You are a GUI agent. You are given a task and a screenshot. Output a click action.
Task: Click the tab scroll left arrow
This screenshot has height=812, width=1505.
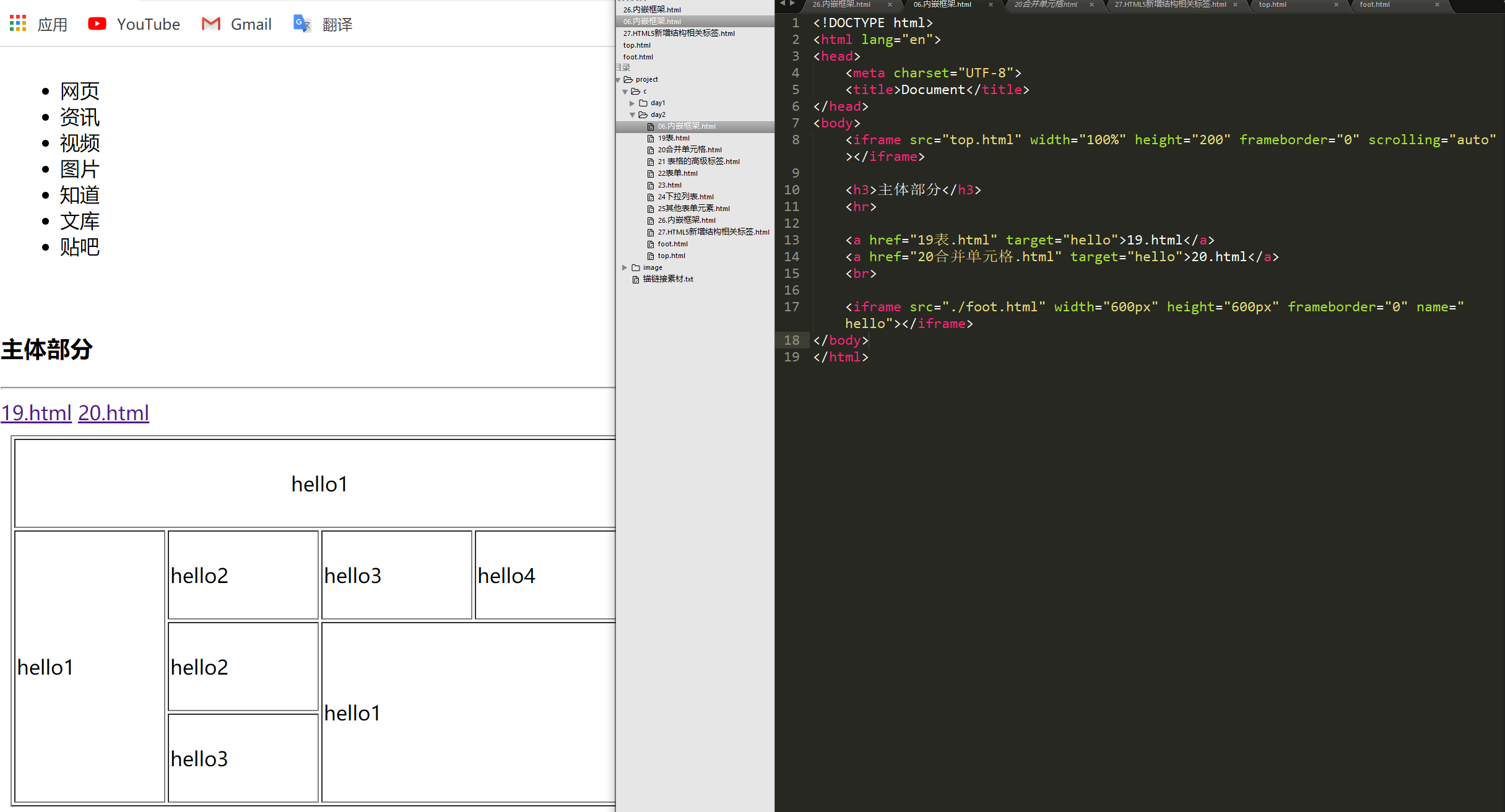[x=783, y=4]
